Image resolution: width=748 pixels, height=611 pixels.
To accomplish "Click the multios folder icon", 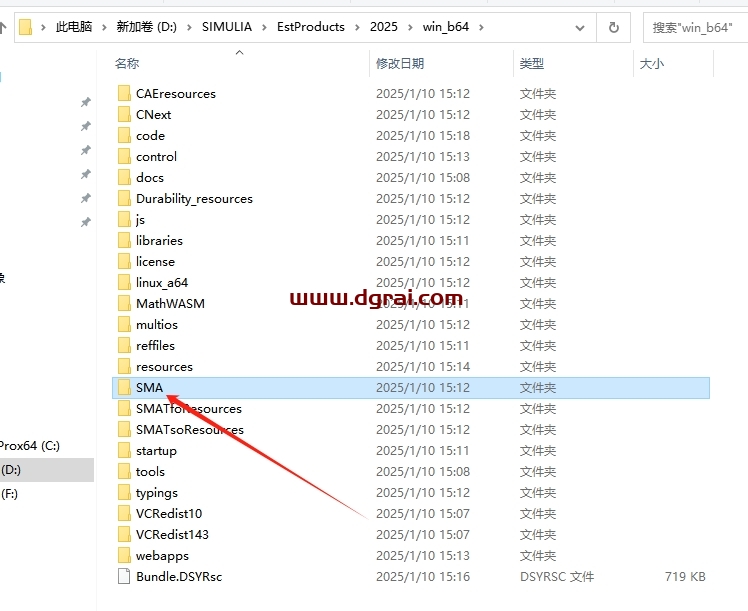I will tap(124, 324).
